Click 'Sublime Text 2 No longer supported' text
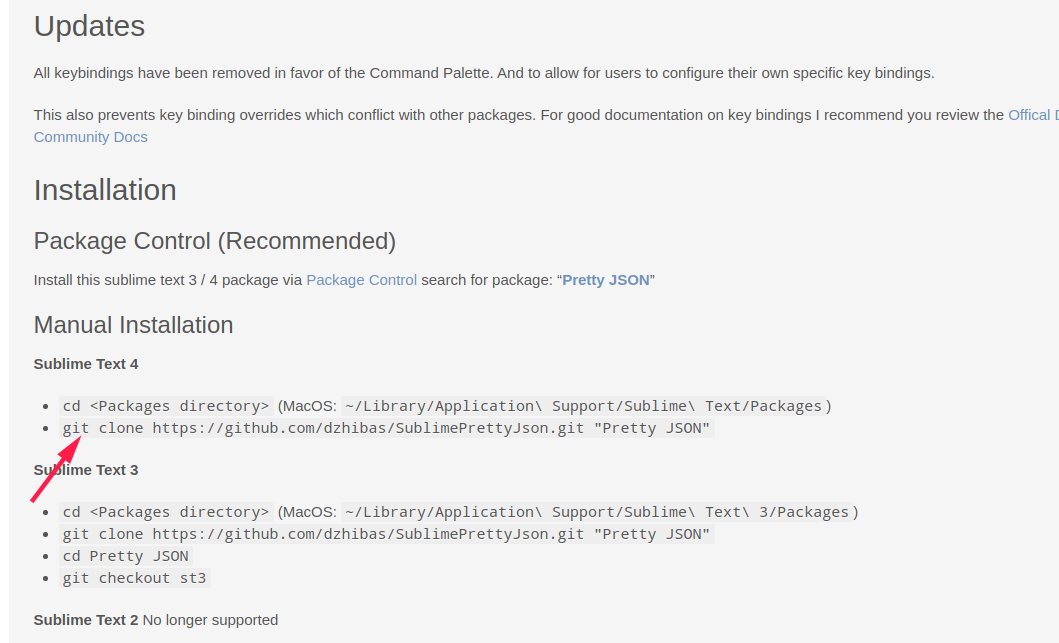This screenshot has height=643, width=1059. click(x=156, y=620)
